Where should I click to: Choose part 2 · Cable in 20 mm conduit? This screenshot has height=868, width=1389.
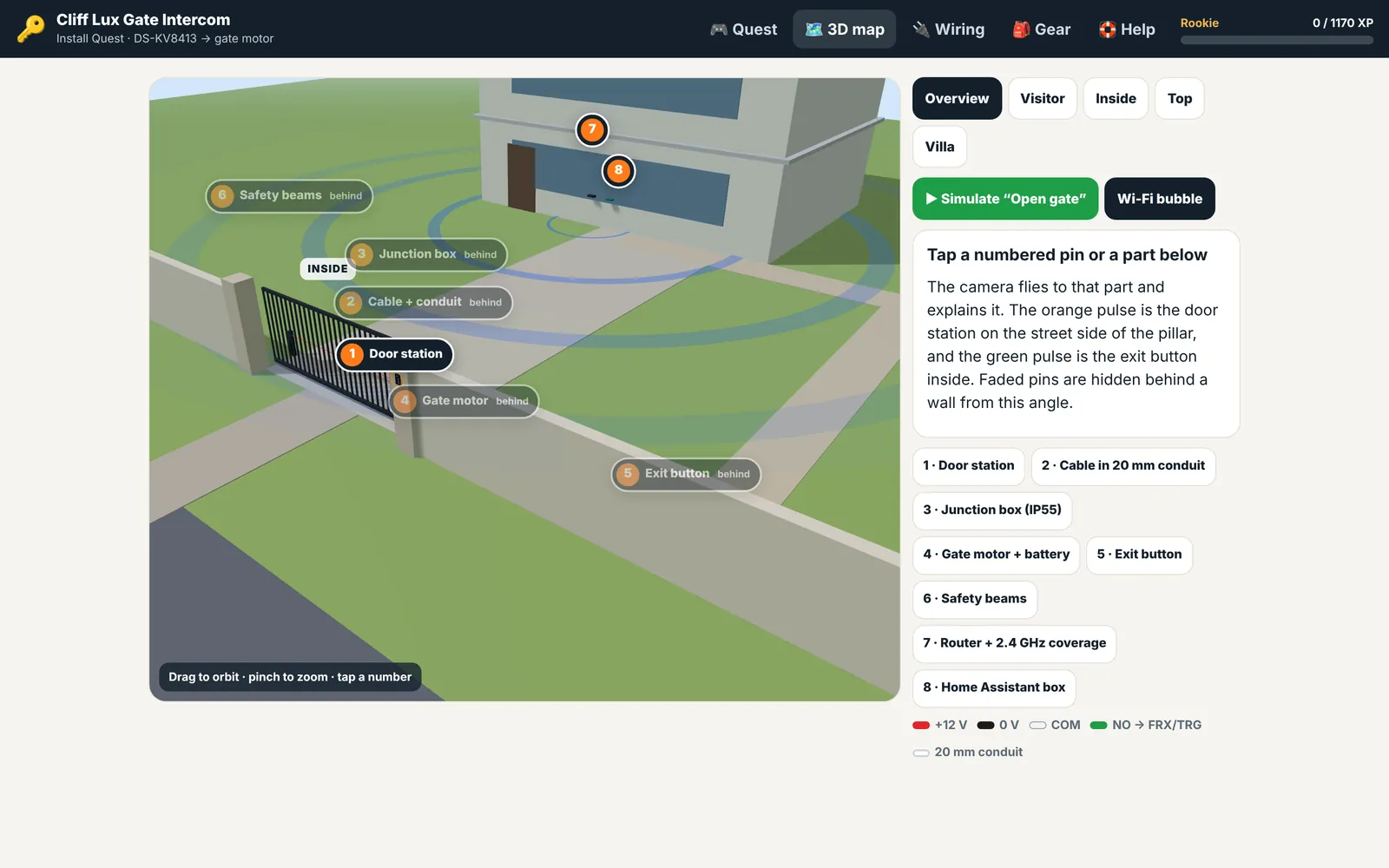coord(1123,466)
